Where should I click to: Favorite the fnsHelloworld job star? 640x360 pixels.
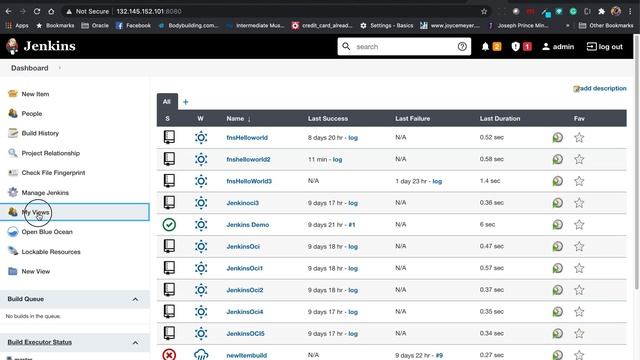tap(579, 138)
